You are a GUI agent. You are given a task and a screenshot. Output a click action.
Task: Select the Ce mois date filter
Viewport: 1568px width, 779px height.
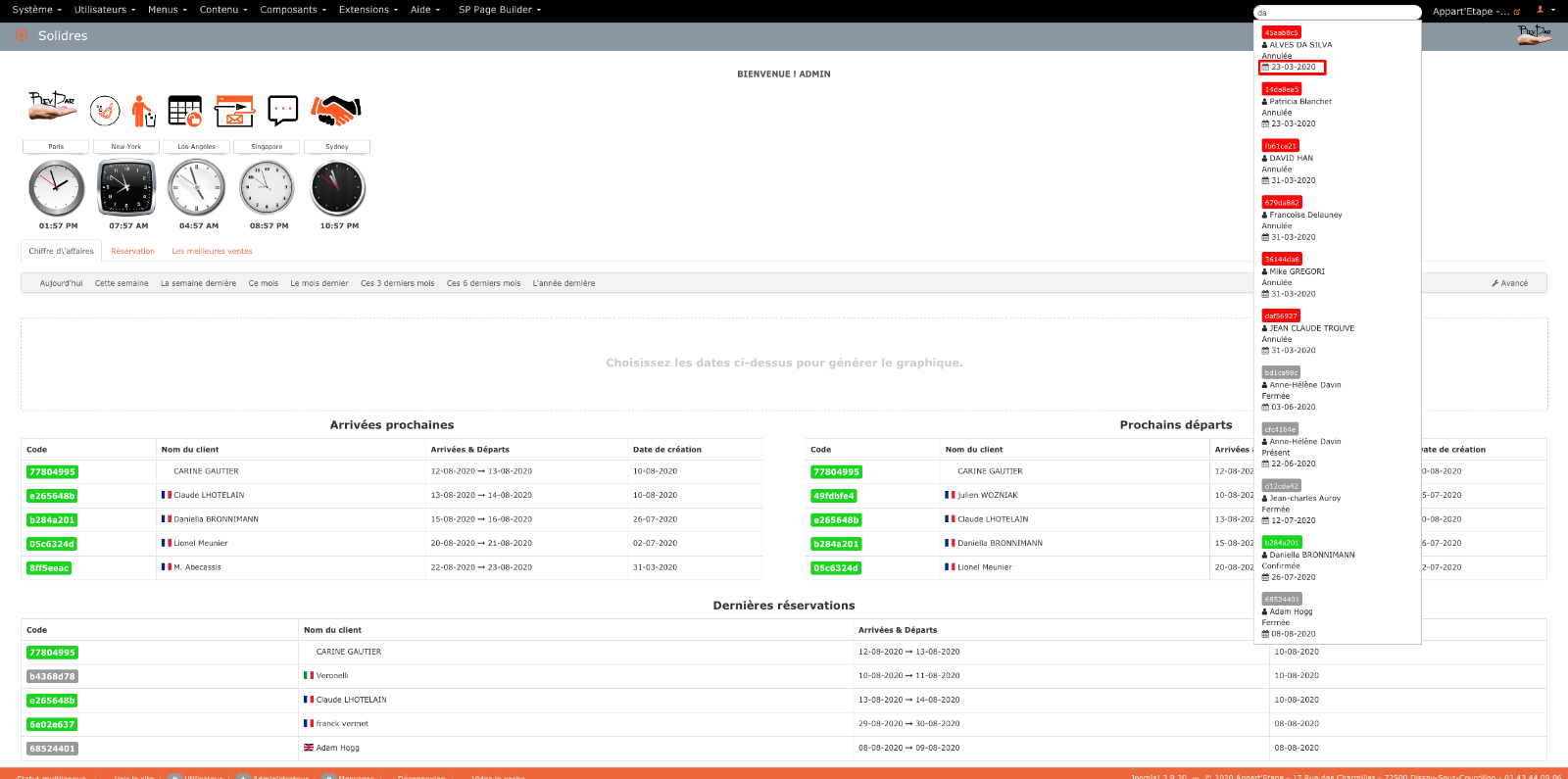click(263, 283)
